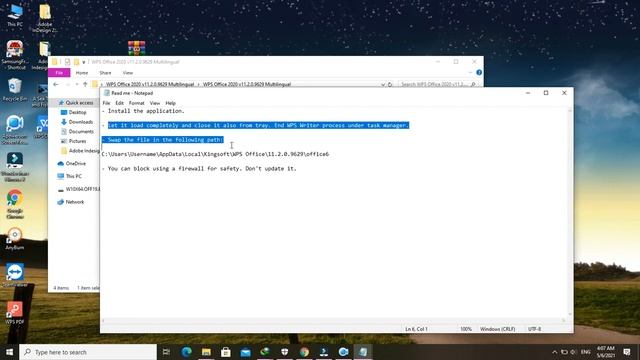This screenshot has height=360, width=640.
Task: Select OneDrive in Explorer sidebar
Action: [72, 163]
